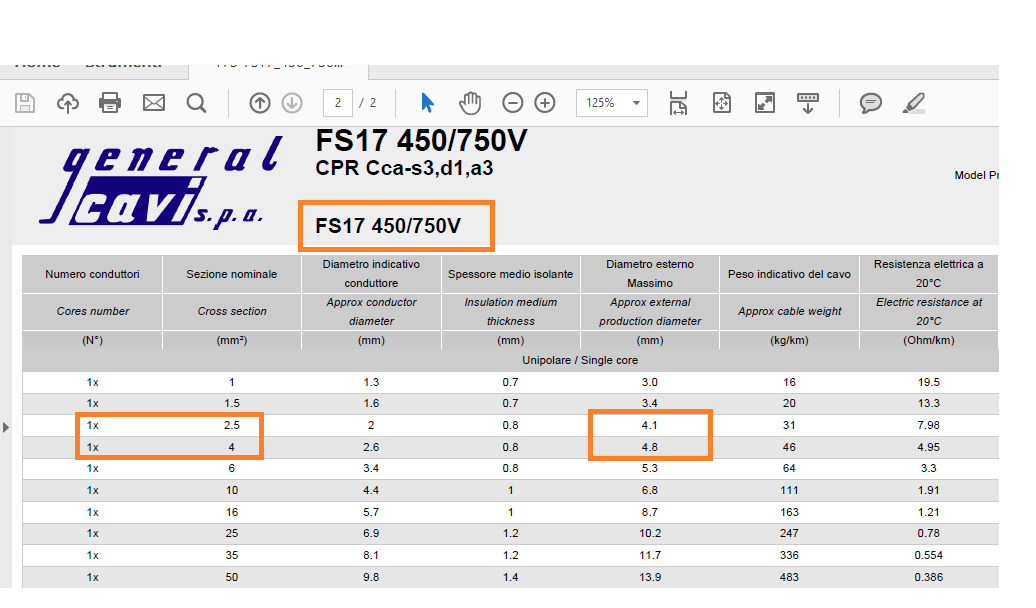Viewport: 1036px width, 608px height.
Task: Go to next page down-arrow
Action: pos(292,103)
